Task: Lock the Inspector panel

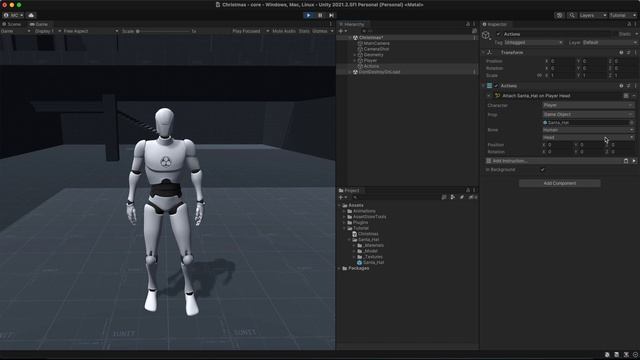Action: click(x=629, y=24)
